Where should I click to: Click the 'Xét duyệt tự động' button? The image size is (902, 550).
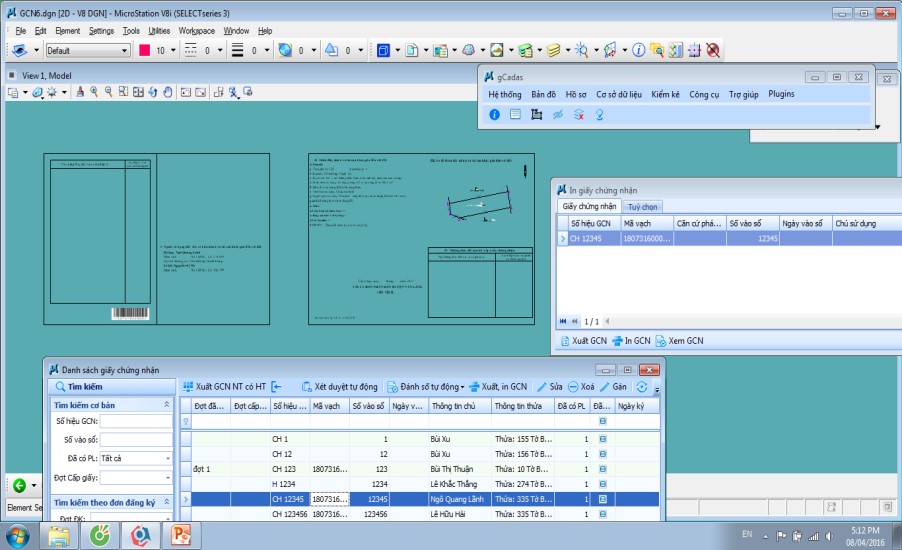pos(339,387)
